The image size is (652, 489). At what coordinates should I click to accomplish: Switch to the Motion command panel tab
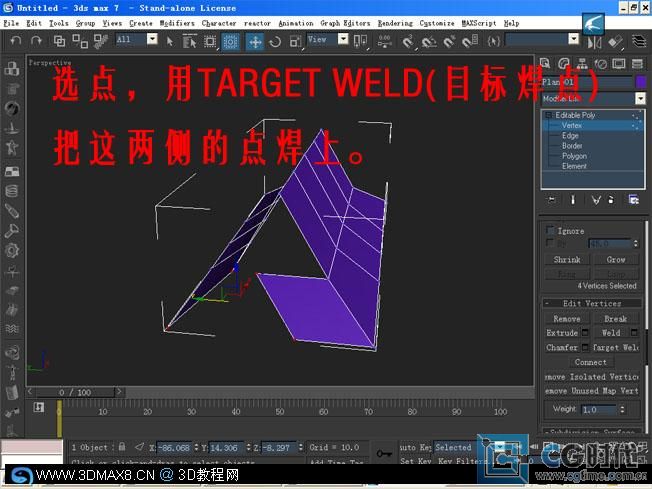coord(600,63)
